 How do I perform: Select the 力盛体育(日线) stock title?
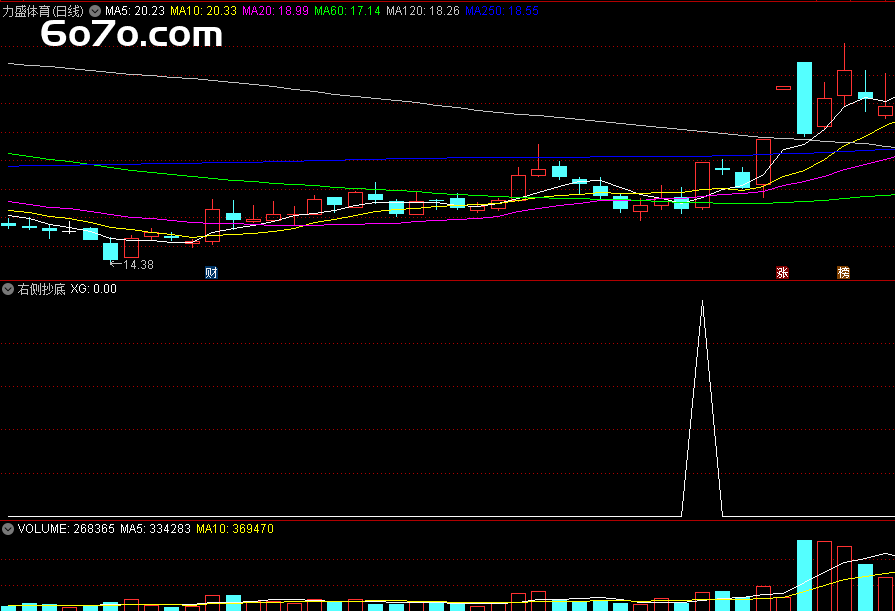43,11
